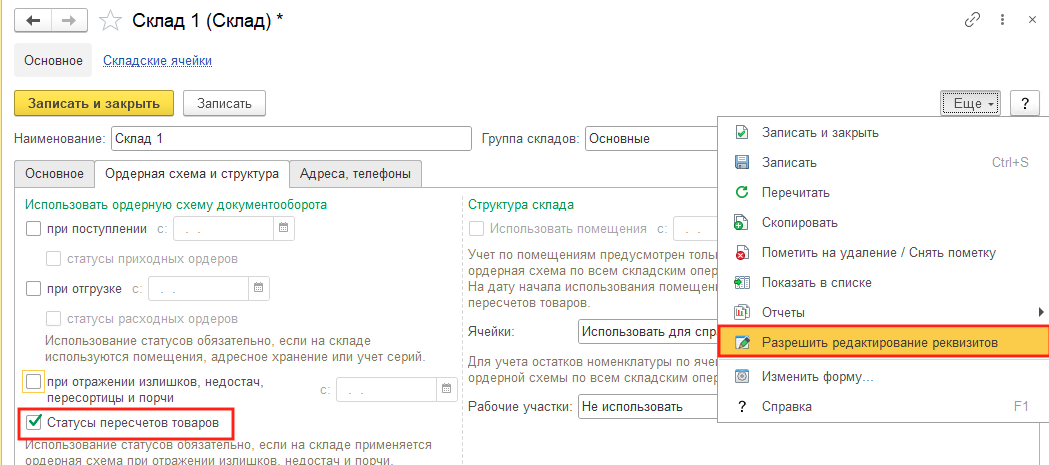Click the green Перечитать refresh icon

coord(742,193)
